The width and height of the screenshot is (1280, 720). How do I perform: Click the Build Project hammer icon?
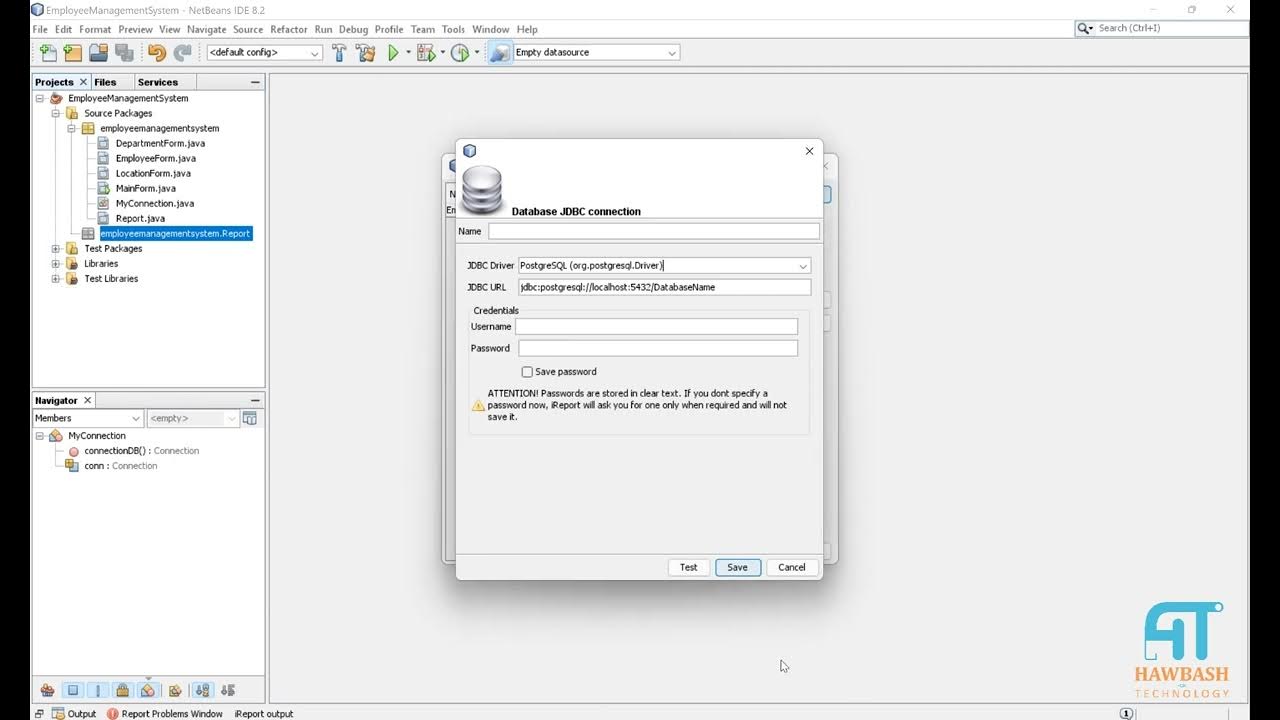(x=339, y=53)
